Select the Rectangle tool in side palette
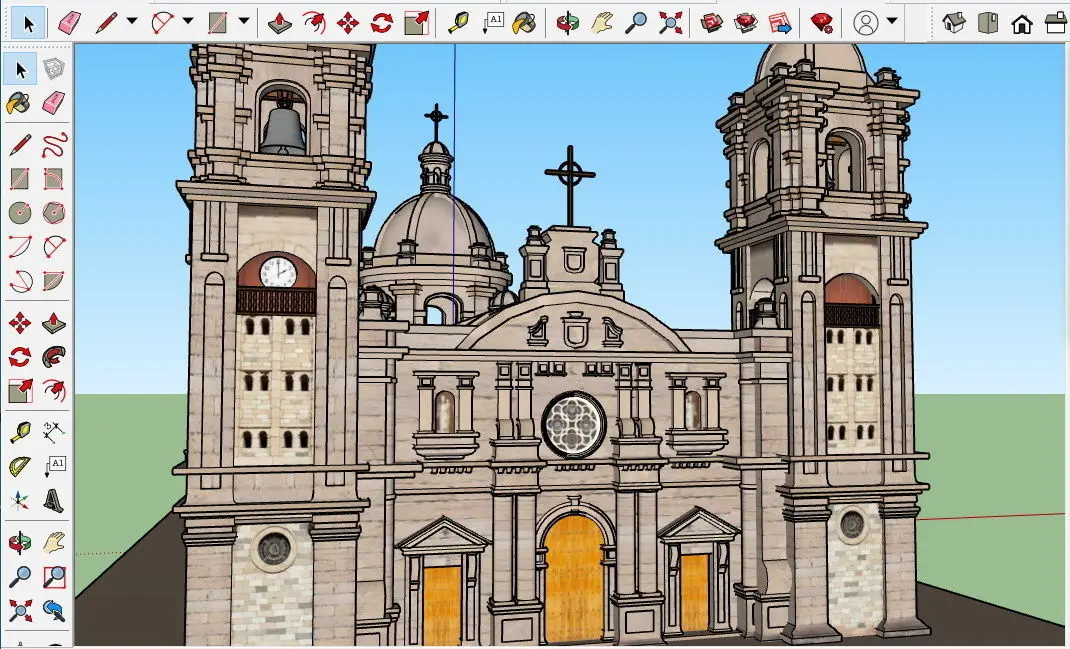 [20, 179]
